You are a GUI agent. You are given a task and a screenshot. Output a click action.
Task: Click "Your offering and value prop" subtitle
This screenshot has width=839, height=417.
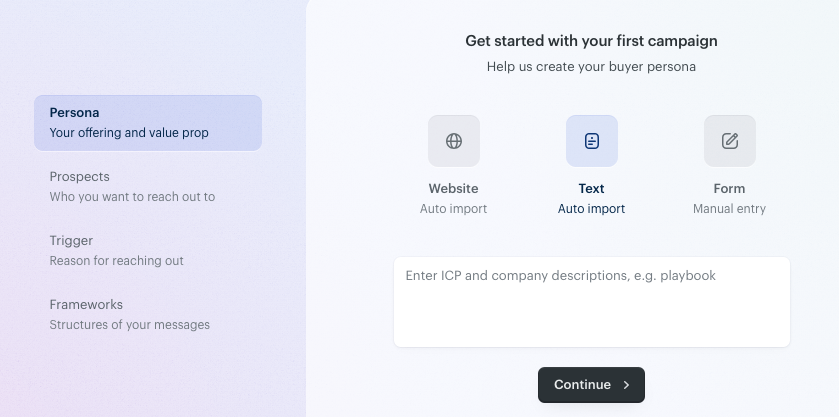coord(129,133)
